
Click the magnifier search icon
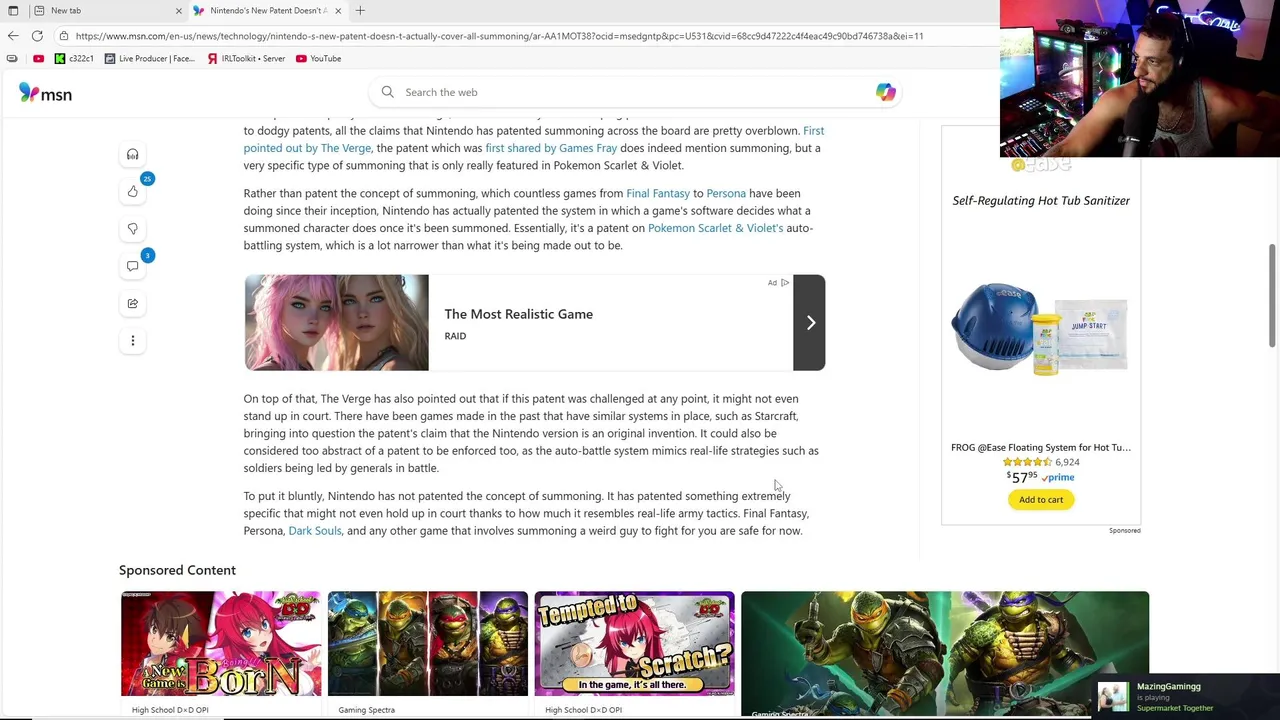[x=388, y=92]
